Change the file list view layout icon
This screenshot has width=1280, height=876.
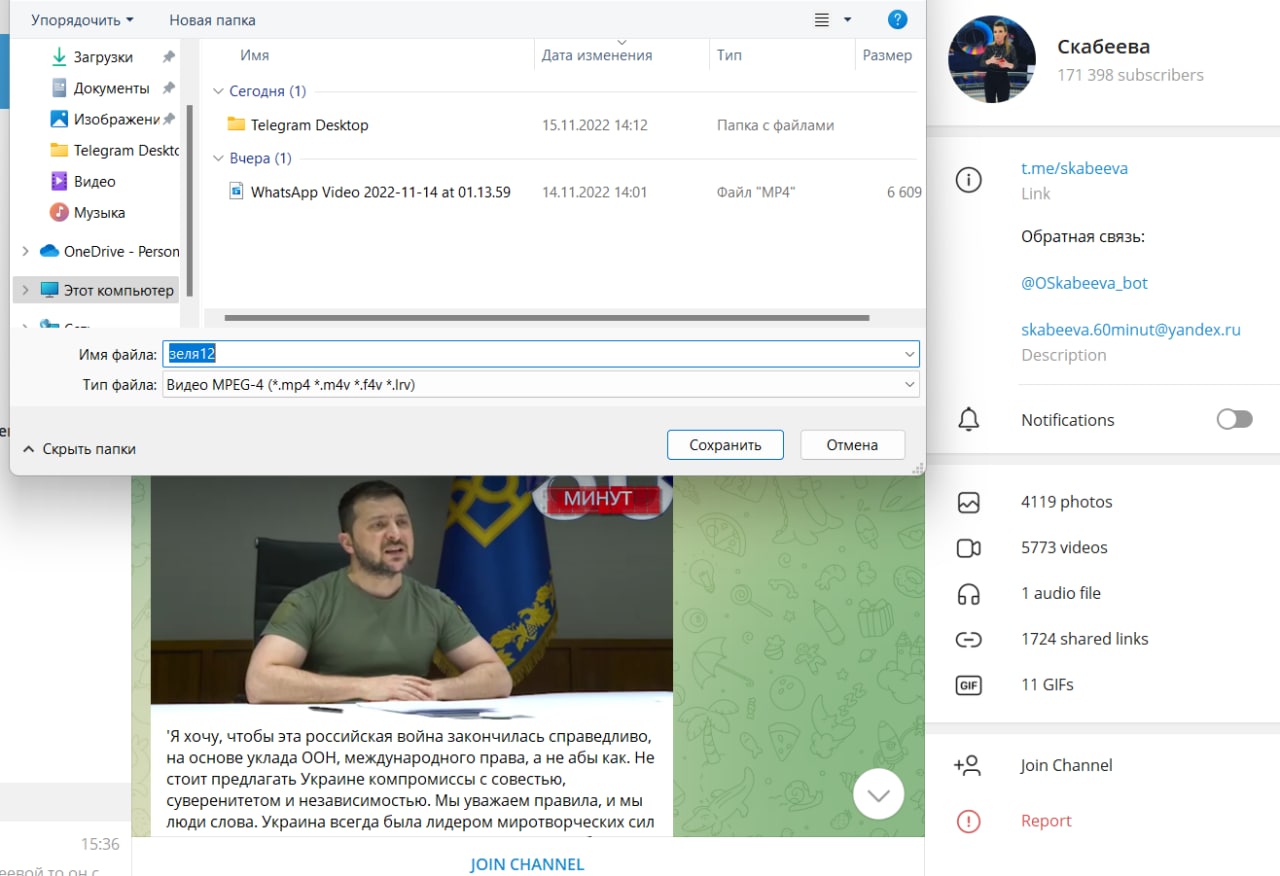[x=822, y=19]
